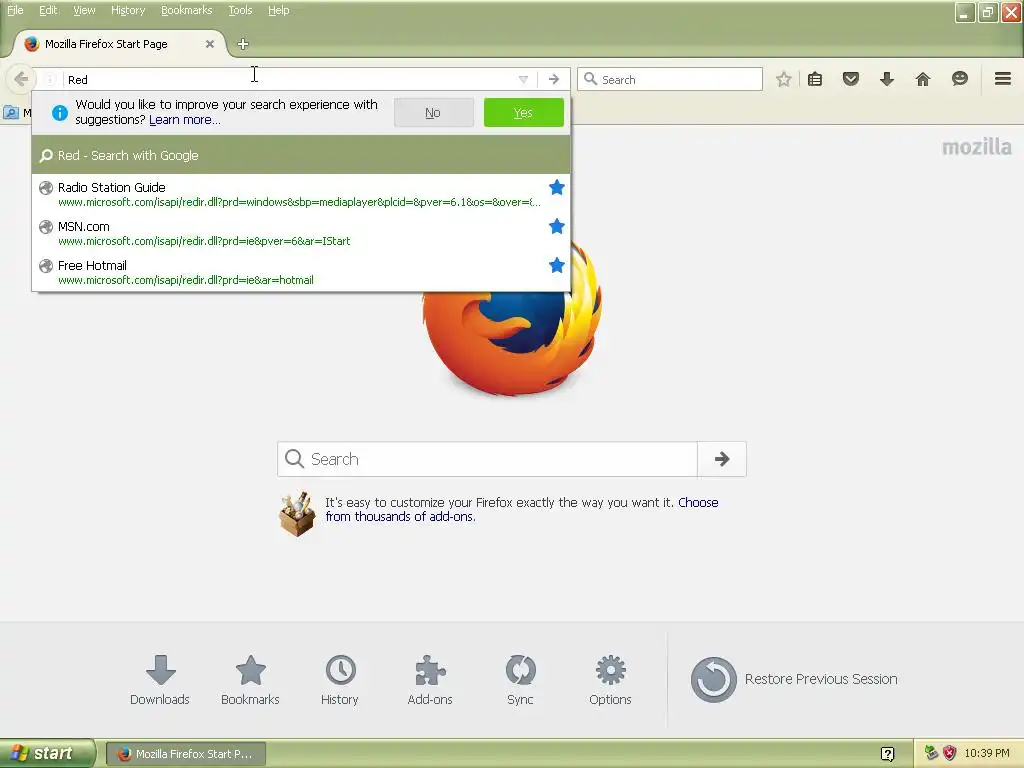Click the start page Search input field
1024x768 pixels.
(487, 459)
